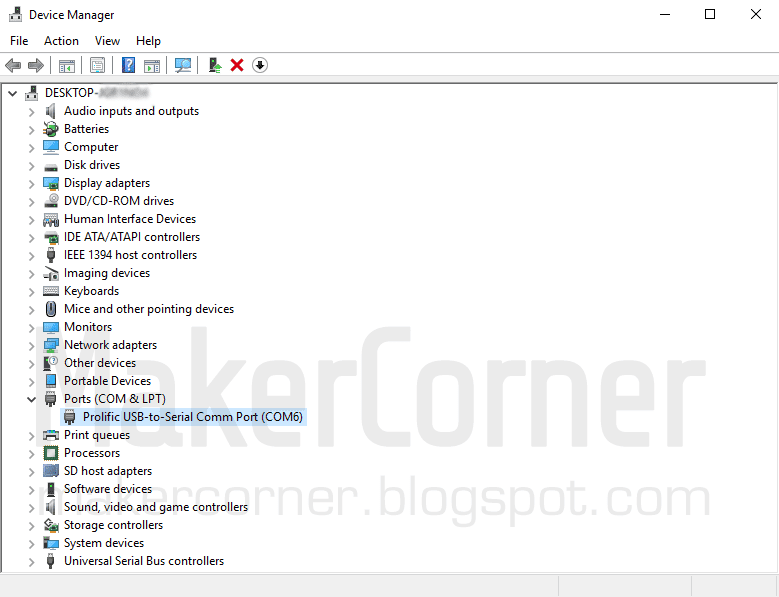Click the Keyboards icon
Image resolution: width=779 pixels, height=597 pixels.
[x=51, y=291]
